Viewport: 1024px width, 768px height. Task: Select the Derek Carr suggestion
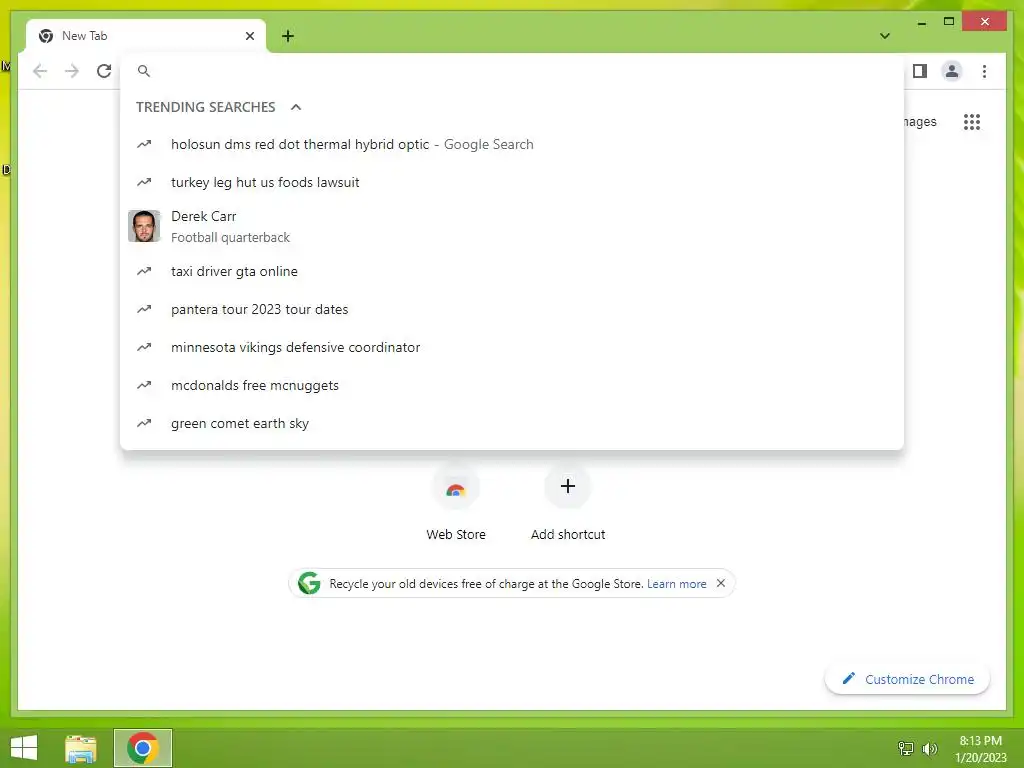pos(512,227)
